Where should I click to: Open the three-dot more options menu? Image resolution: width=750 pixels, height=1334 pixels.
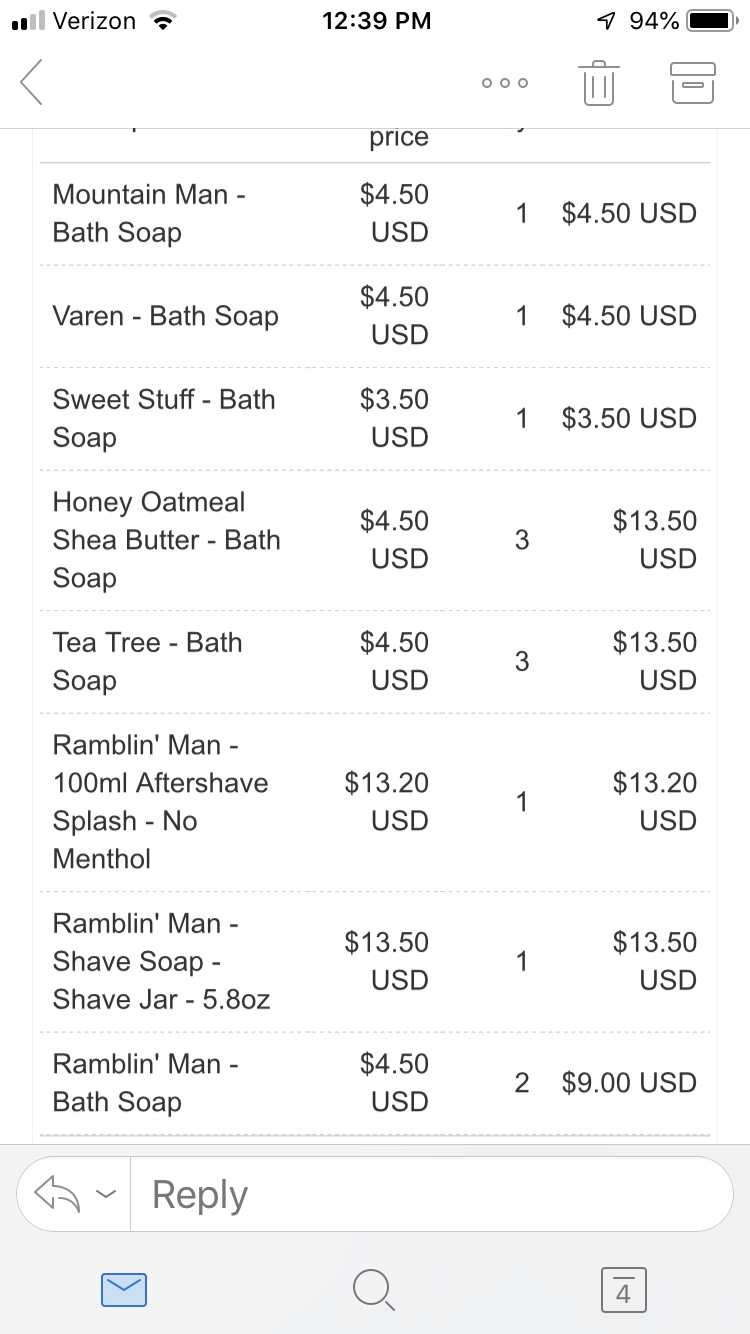coord(505,83)
